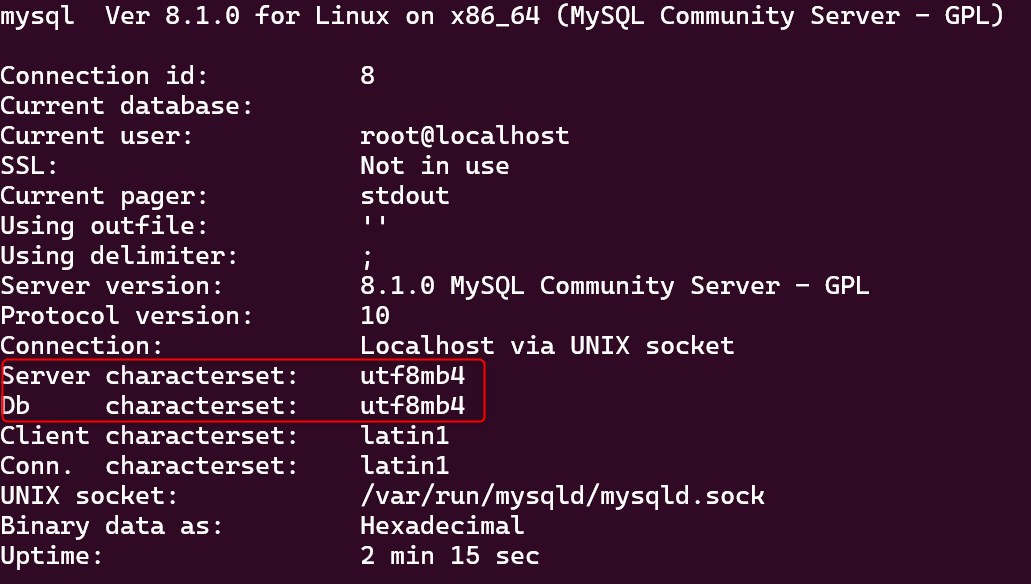Click the Conn. characterset latin1 value
This screenshot has height=584, width=1031.
(x=404, y=466)
